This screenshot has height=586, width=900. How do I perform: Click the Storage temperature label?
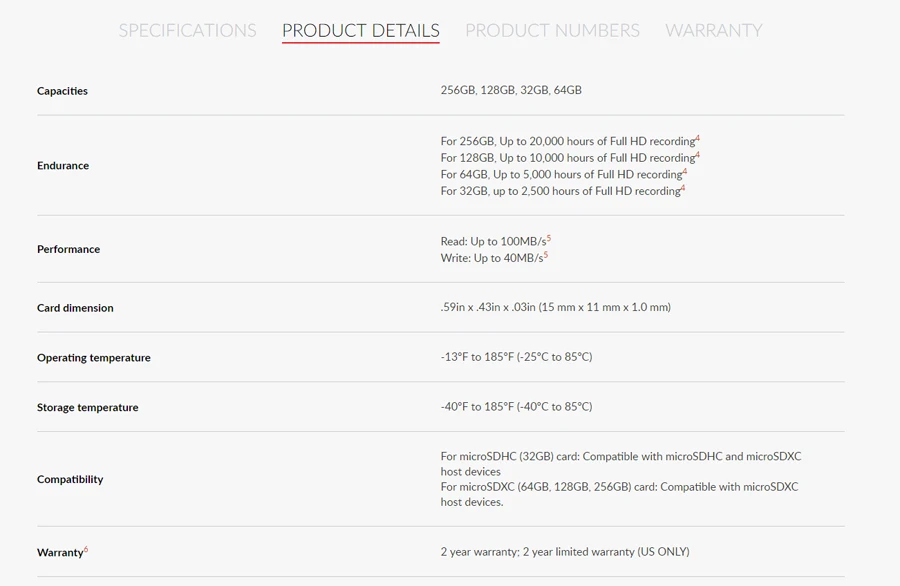pyautogui.click(x=88, y=407)
